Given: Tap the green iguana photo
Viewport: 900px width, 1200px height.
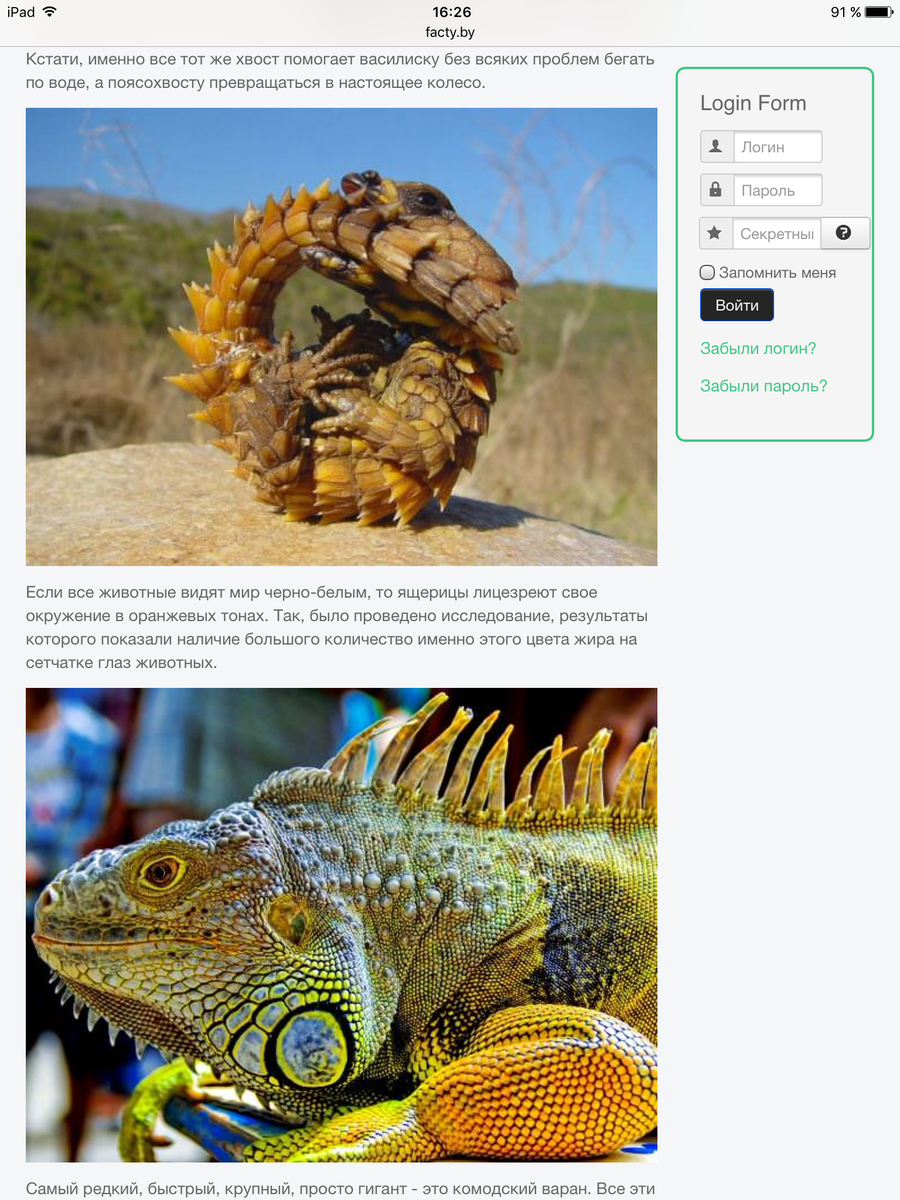Looking at the screenshot, I should pos(341,925).
